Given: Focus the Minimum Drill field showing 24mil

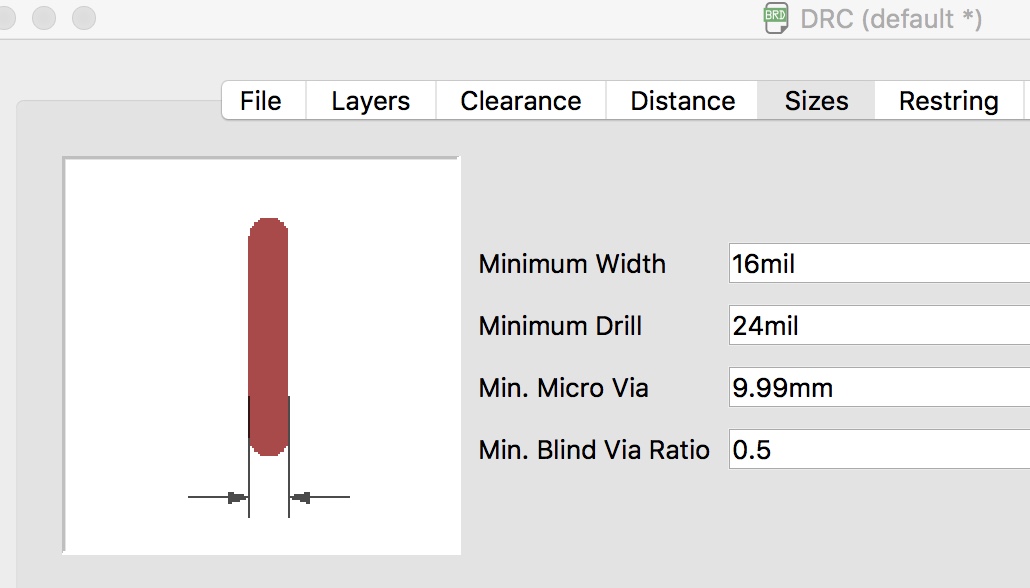Looking at the screenshot, I should tap(880, 327).
